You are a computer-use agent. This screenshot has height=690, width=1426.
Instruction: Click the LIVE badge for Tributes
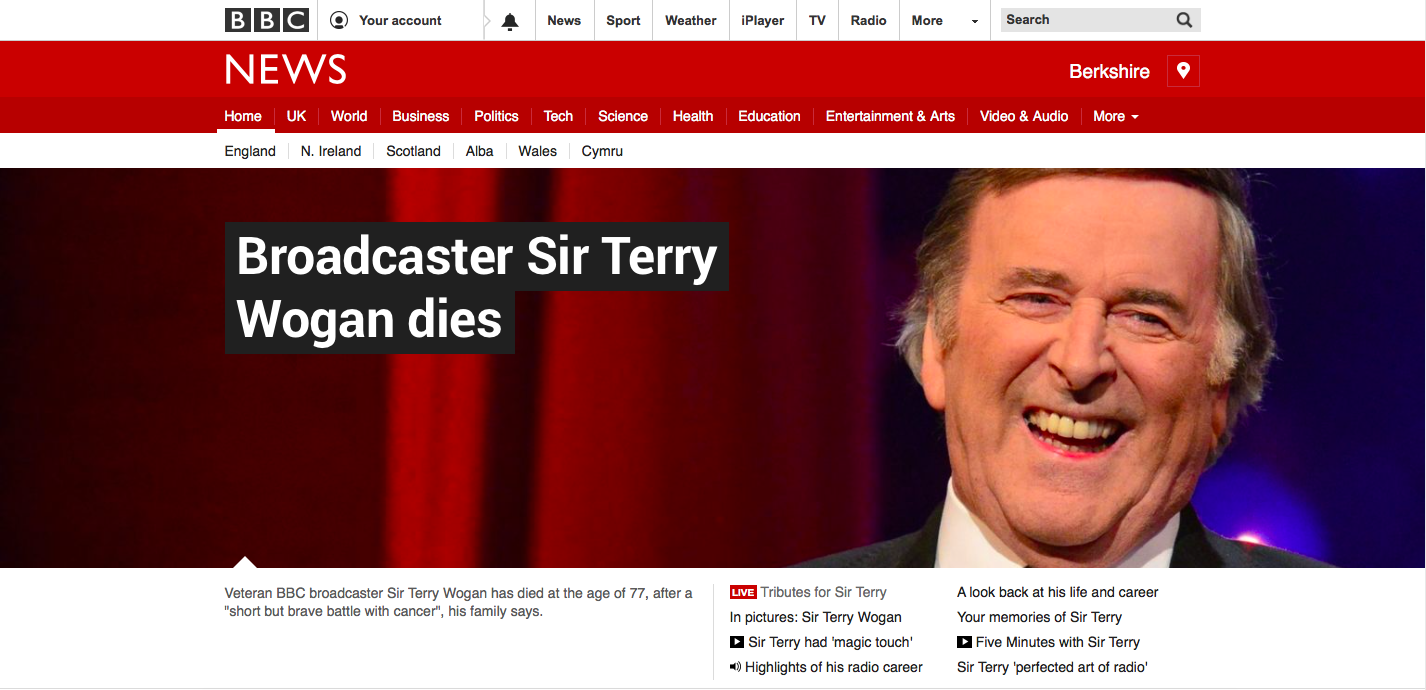coord(743,592)
